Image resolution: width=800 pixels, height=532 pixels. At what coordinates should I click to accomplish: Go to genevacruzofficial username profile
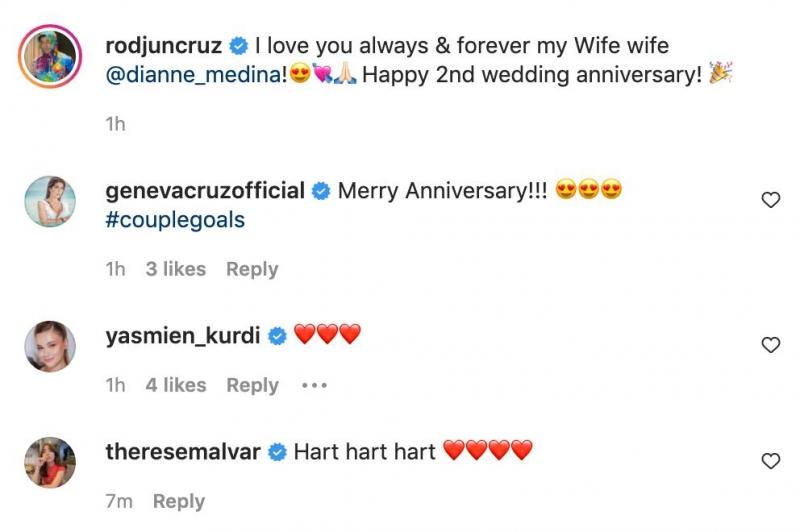coord(204,190)
